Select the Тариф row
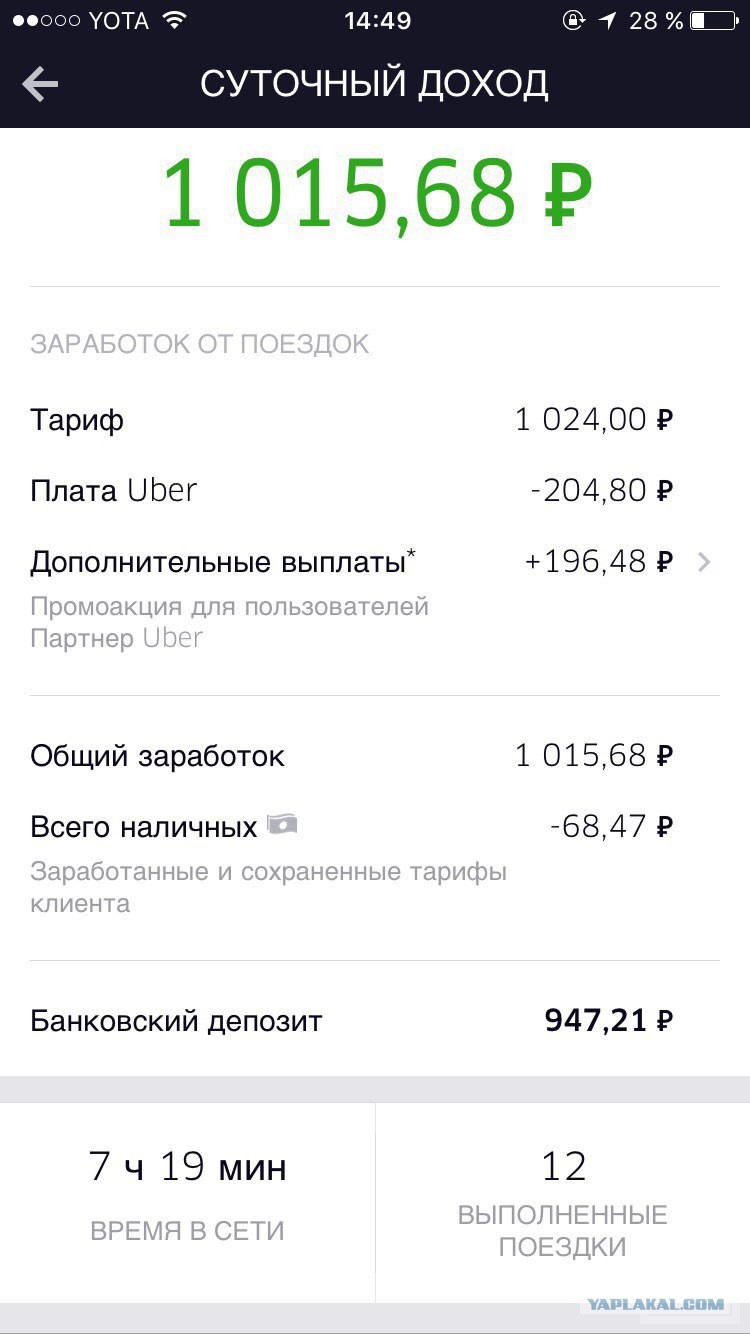This screenshot has width=750, height=1334. (x=375, y=420)
